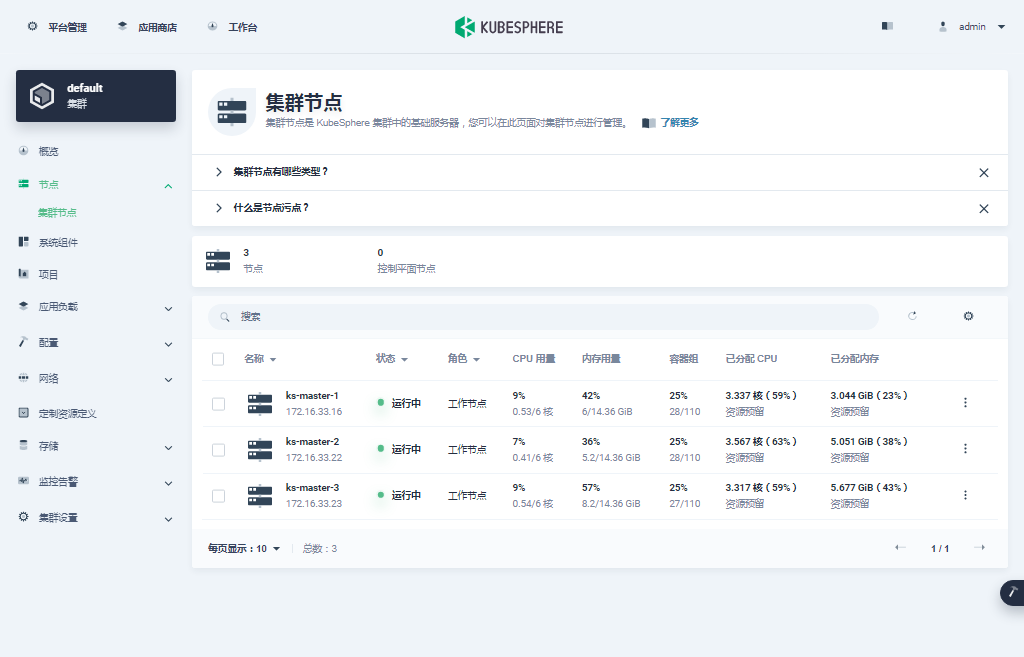Click the default cluster card
This screenshot has width=1024, height=657.
pyautogui.click(x=96, y=96)
